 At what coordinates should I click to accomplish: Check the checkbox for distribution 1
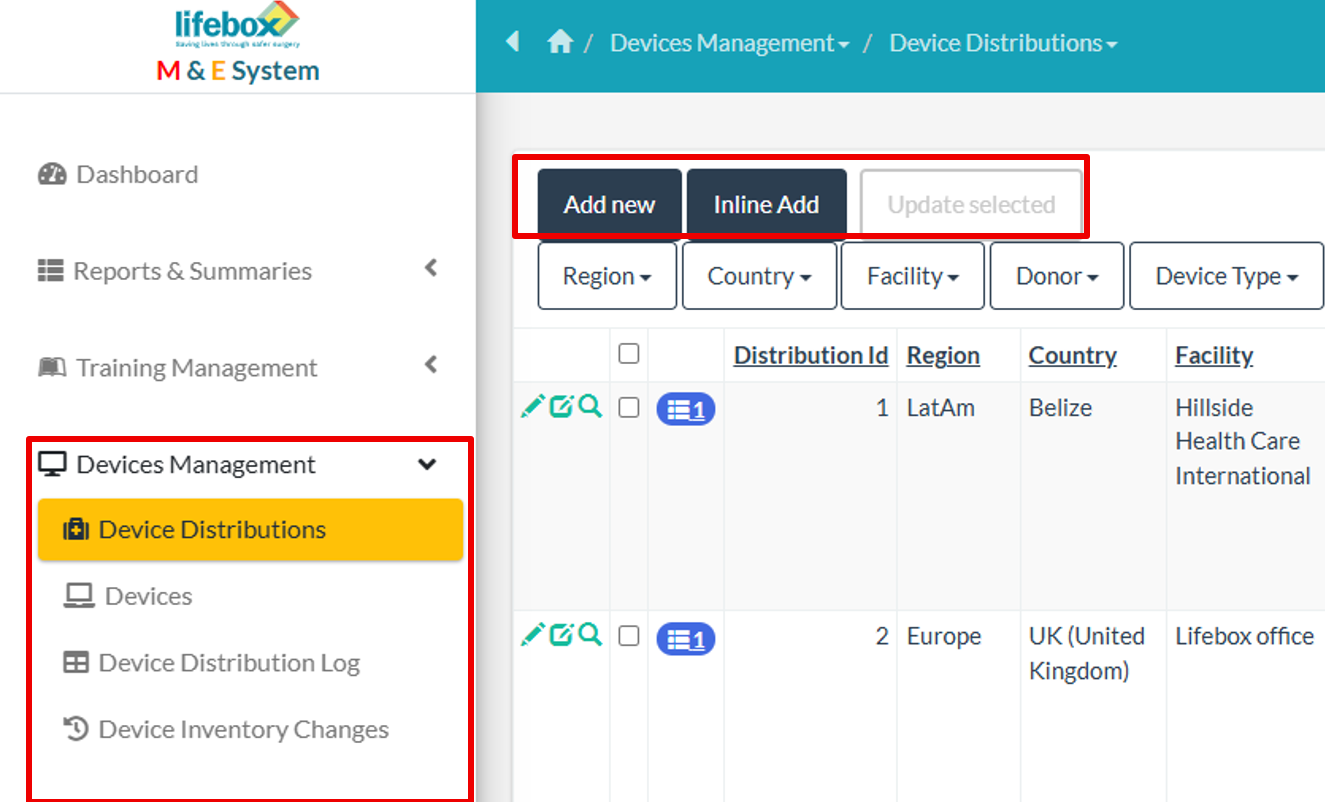[x=629, y=407]
